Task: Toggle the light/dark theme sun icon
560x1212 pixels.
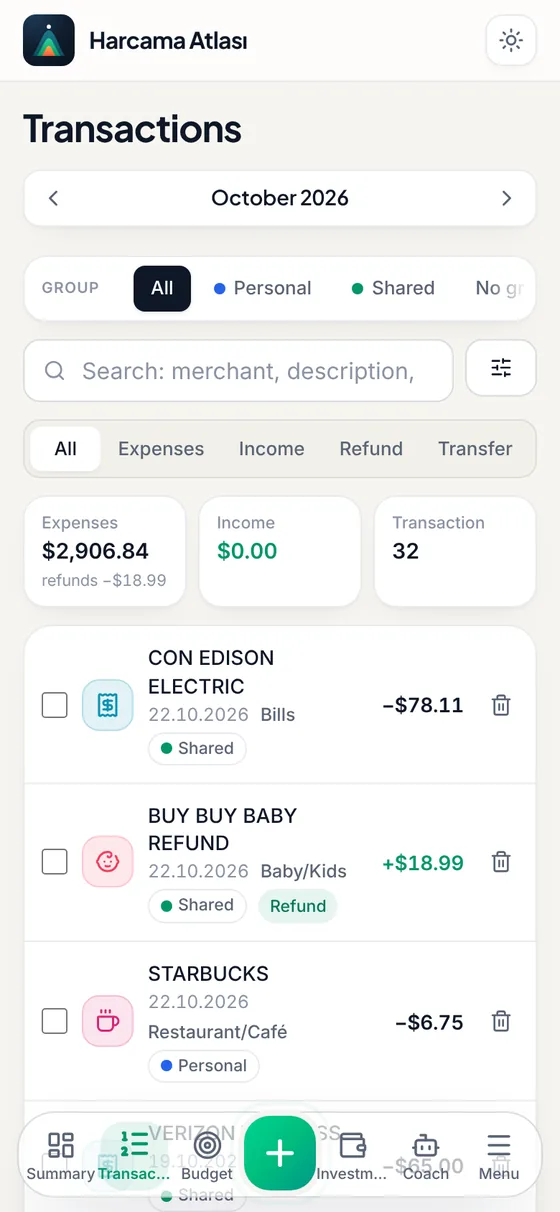Action: coord(511,41)
